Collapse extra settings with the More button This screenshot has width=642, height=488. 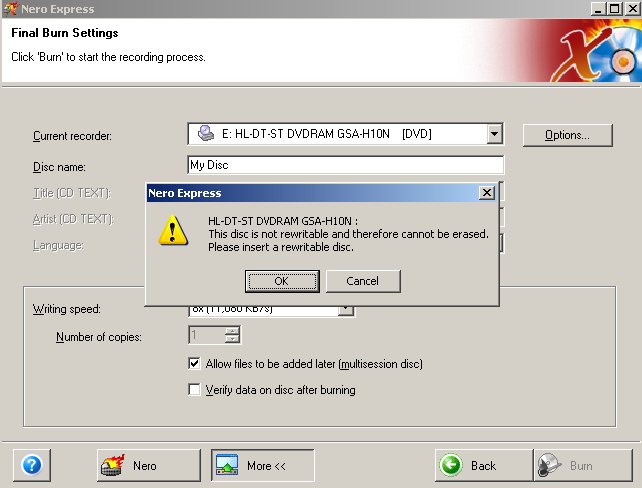click(262, 465)
